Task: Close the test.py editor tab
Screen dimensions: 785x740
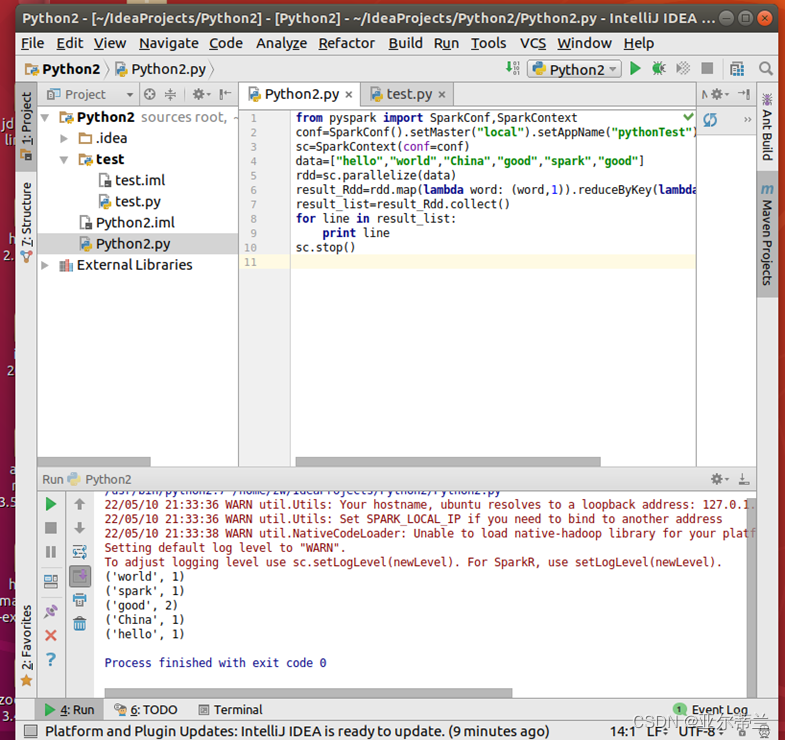Action: (442, 95)
